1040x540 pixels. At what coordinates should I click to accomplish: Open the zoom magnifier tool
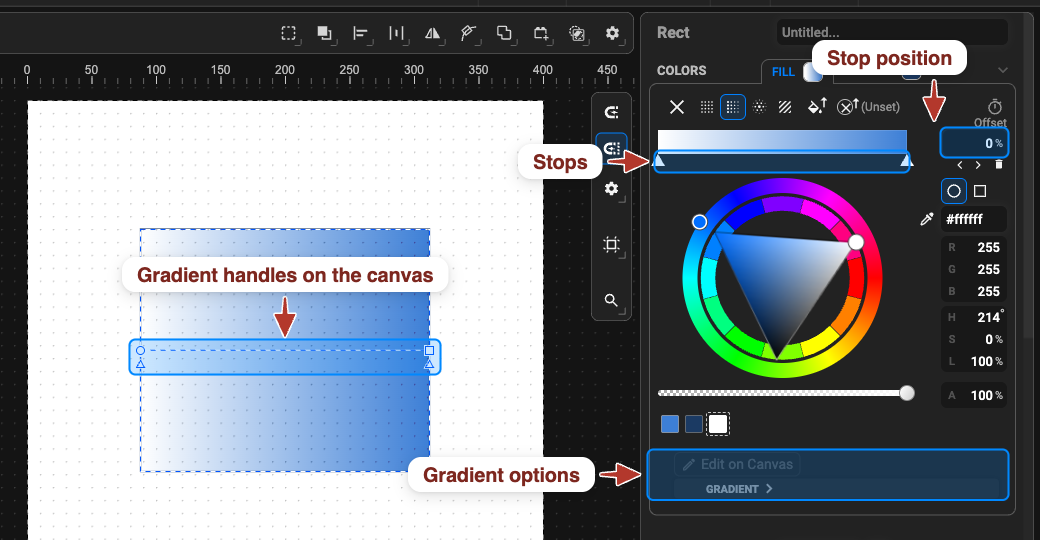[x=612, y=301]
